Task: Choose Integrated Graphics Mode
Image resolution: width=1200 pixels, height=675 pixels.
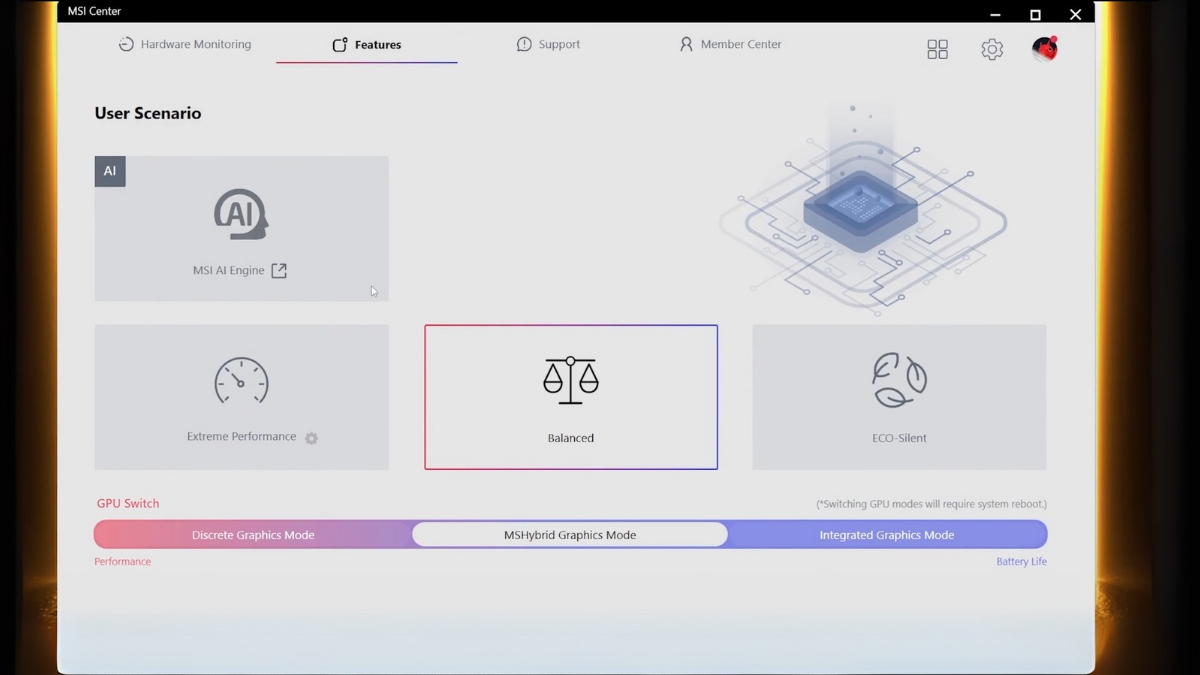Action: click(x=887, y=535)
